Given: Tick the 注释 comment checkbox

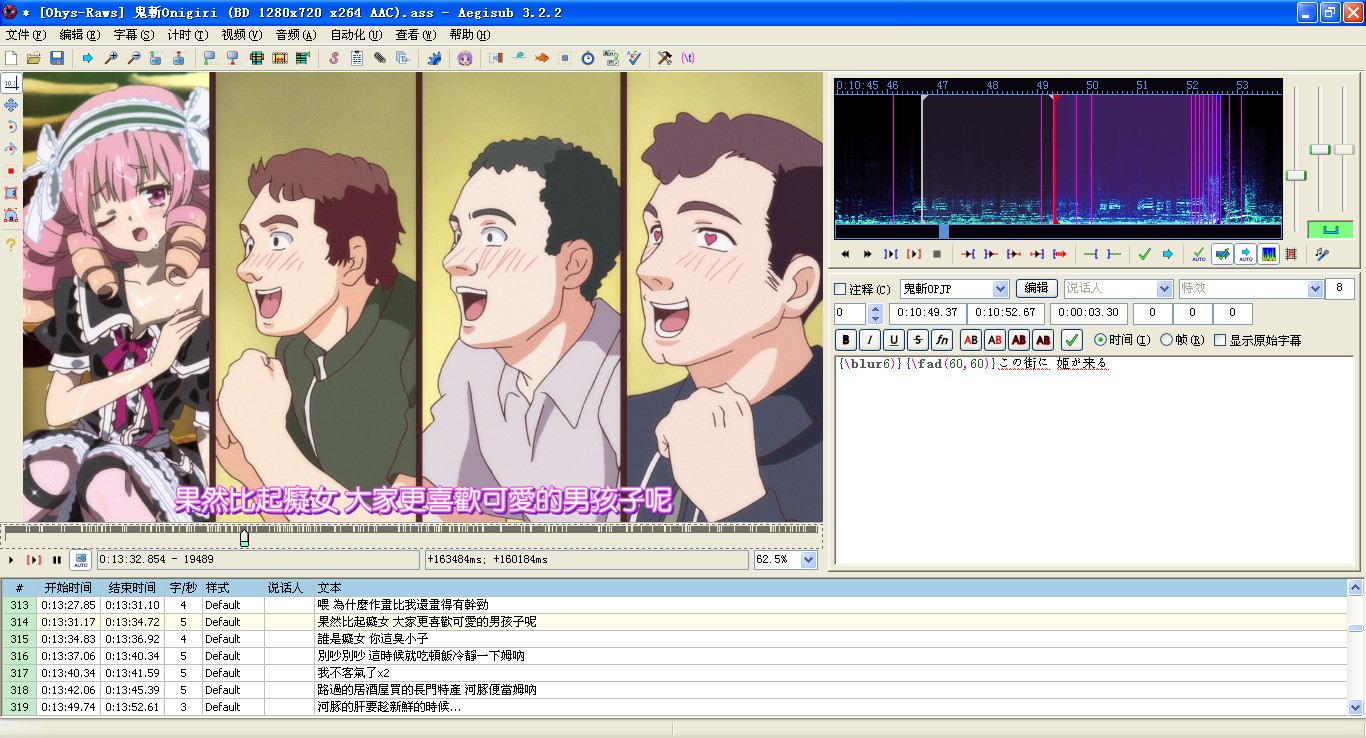Looking at the screenshot, I should click(841, 289).
